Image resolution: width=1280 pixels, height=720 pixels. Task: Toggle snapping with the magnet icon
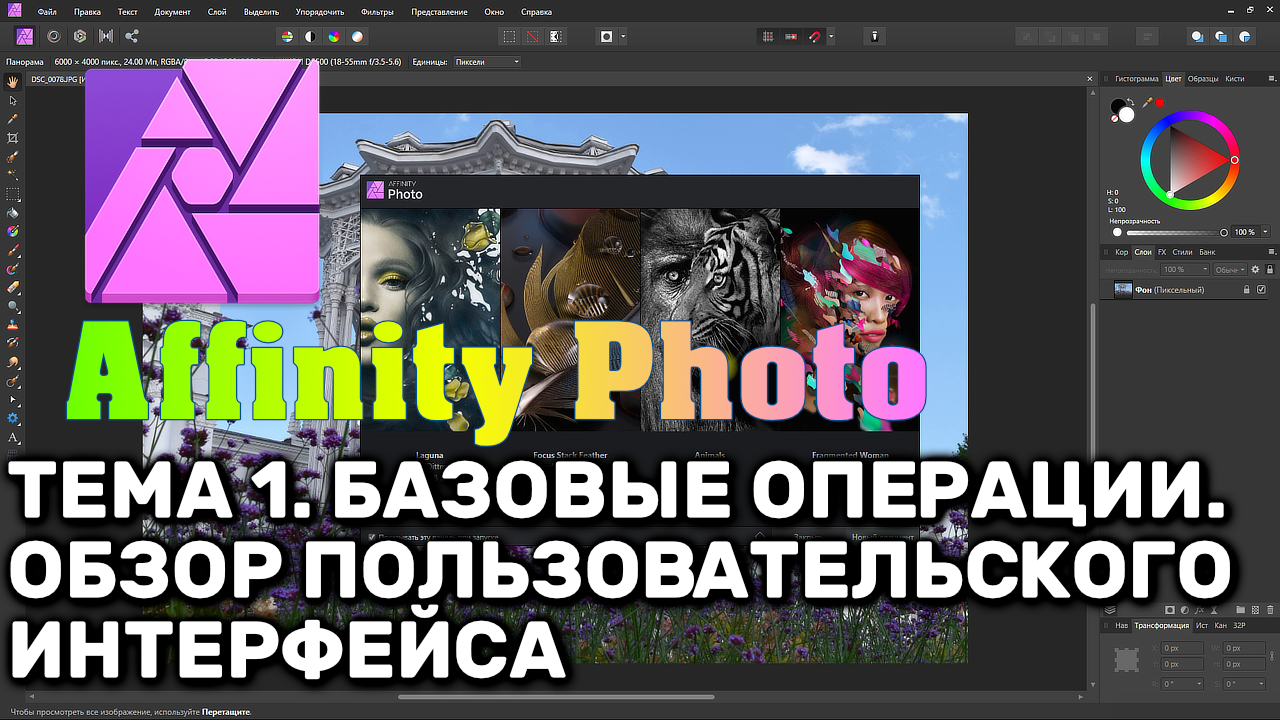pos(815,36)
